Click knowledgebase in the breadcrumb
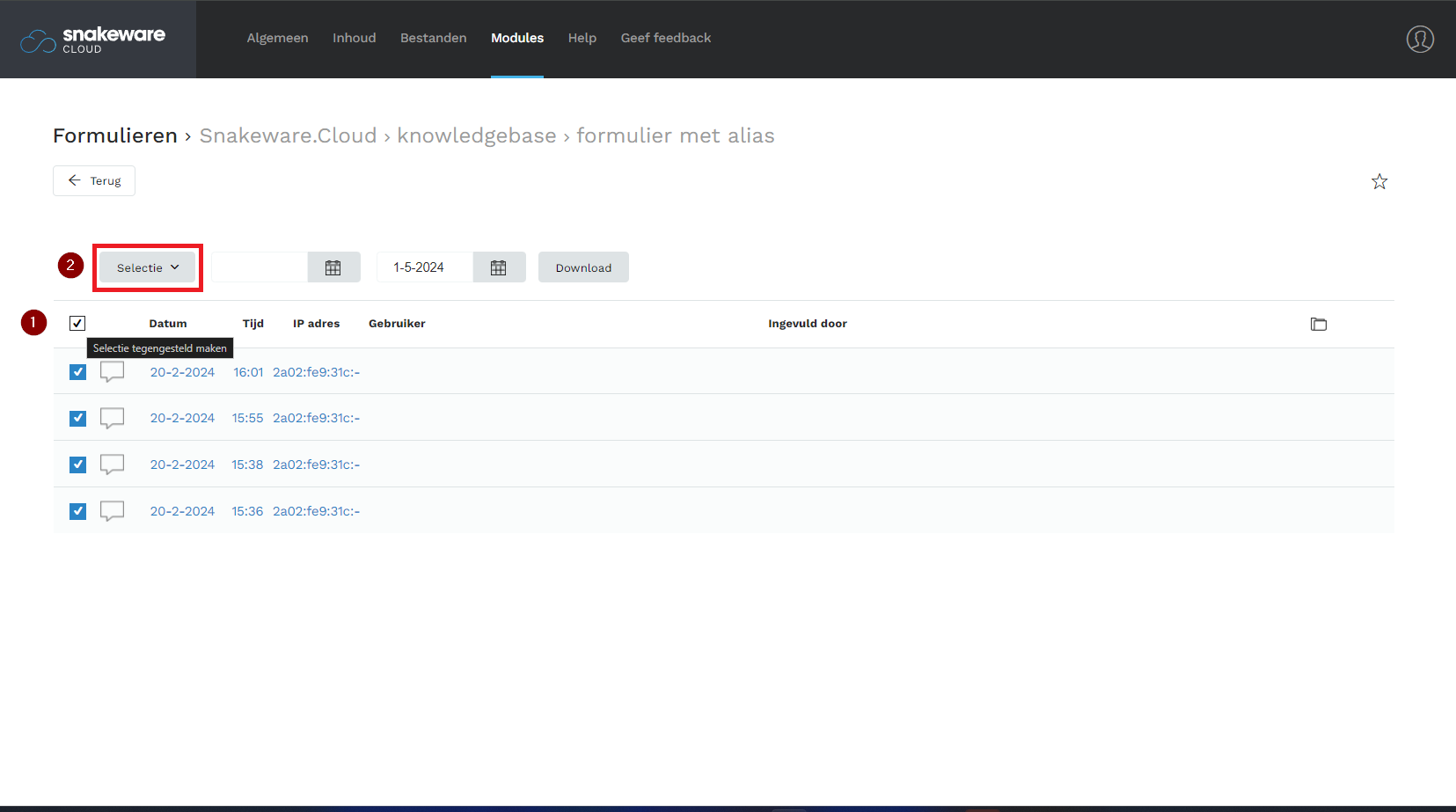Image resolution: width=1456 pixels, height=812 pixels. click(477, 135)
